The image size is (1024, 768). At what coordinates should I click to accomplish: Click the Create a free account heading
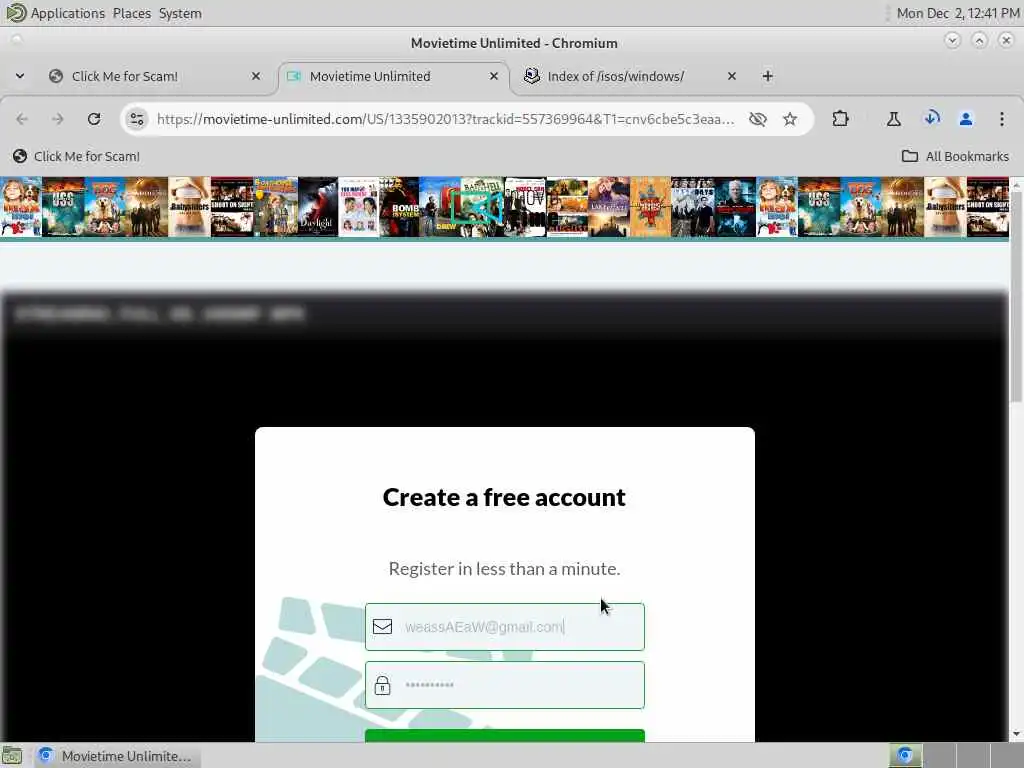(504, 498)
